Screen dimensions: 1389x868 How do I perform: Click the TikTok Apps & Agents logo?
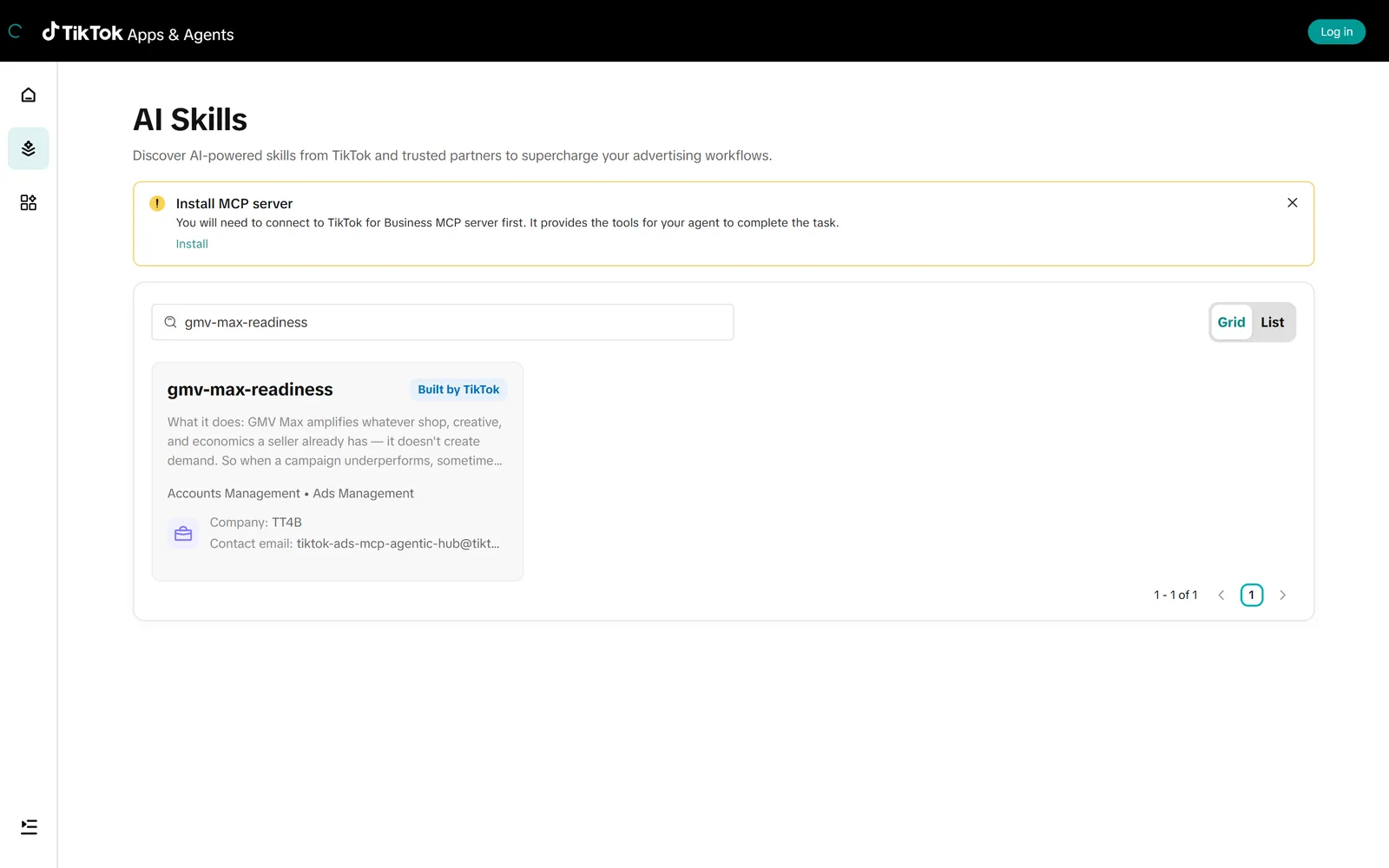coord(138,33)
